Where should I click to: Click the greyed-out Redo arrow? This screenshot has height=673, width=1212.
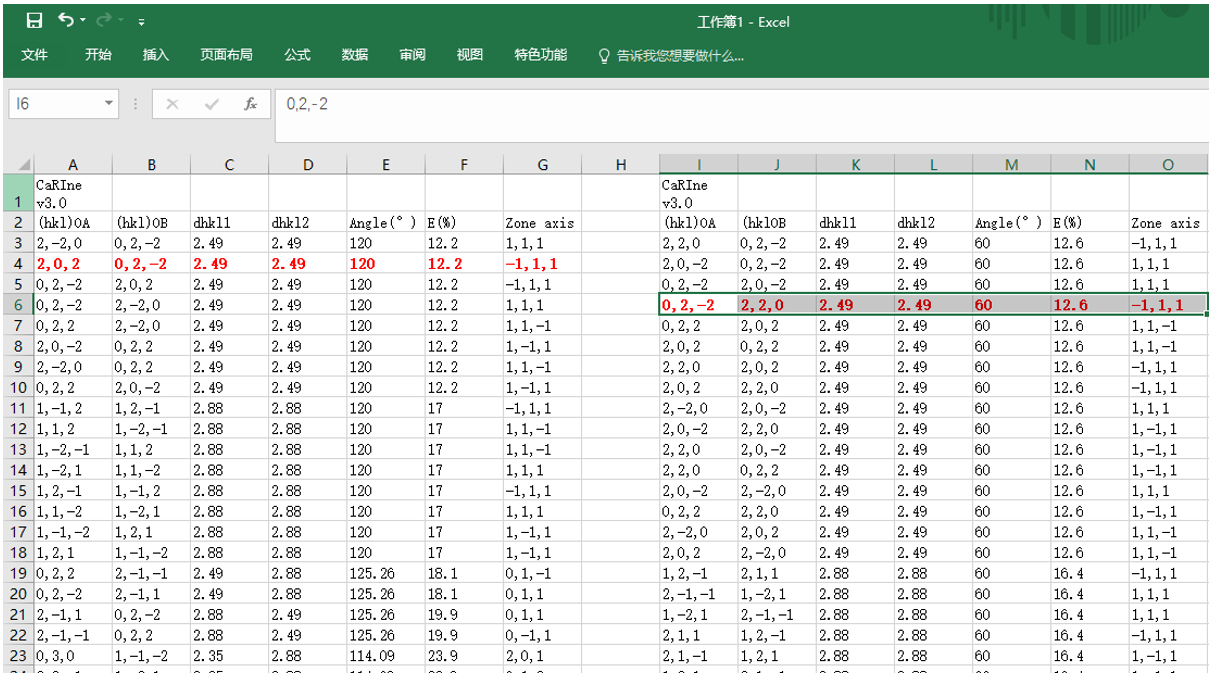click(104, 20)
